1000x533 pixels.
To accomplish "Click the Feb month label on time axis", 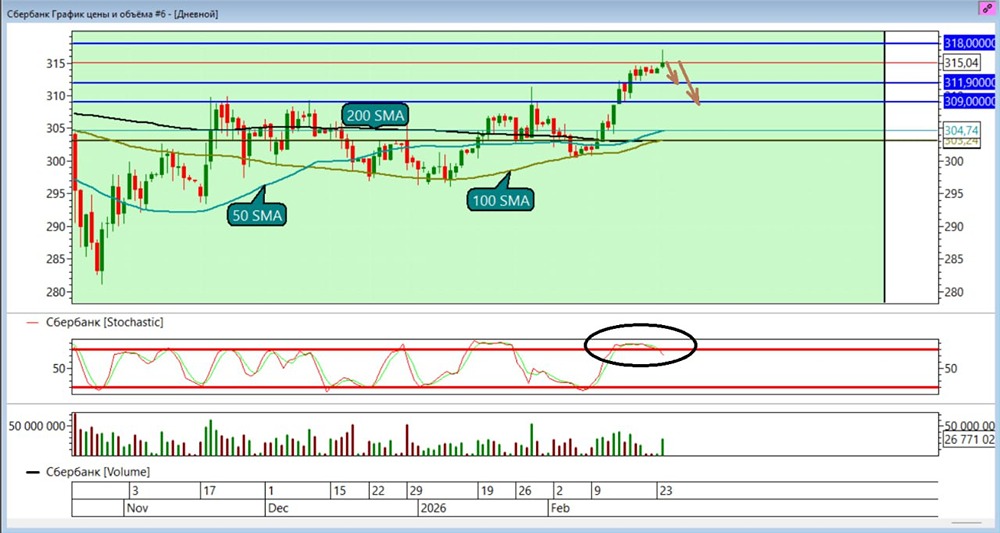I will click(563, 508).
